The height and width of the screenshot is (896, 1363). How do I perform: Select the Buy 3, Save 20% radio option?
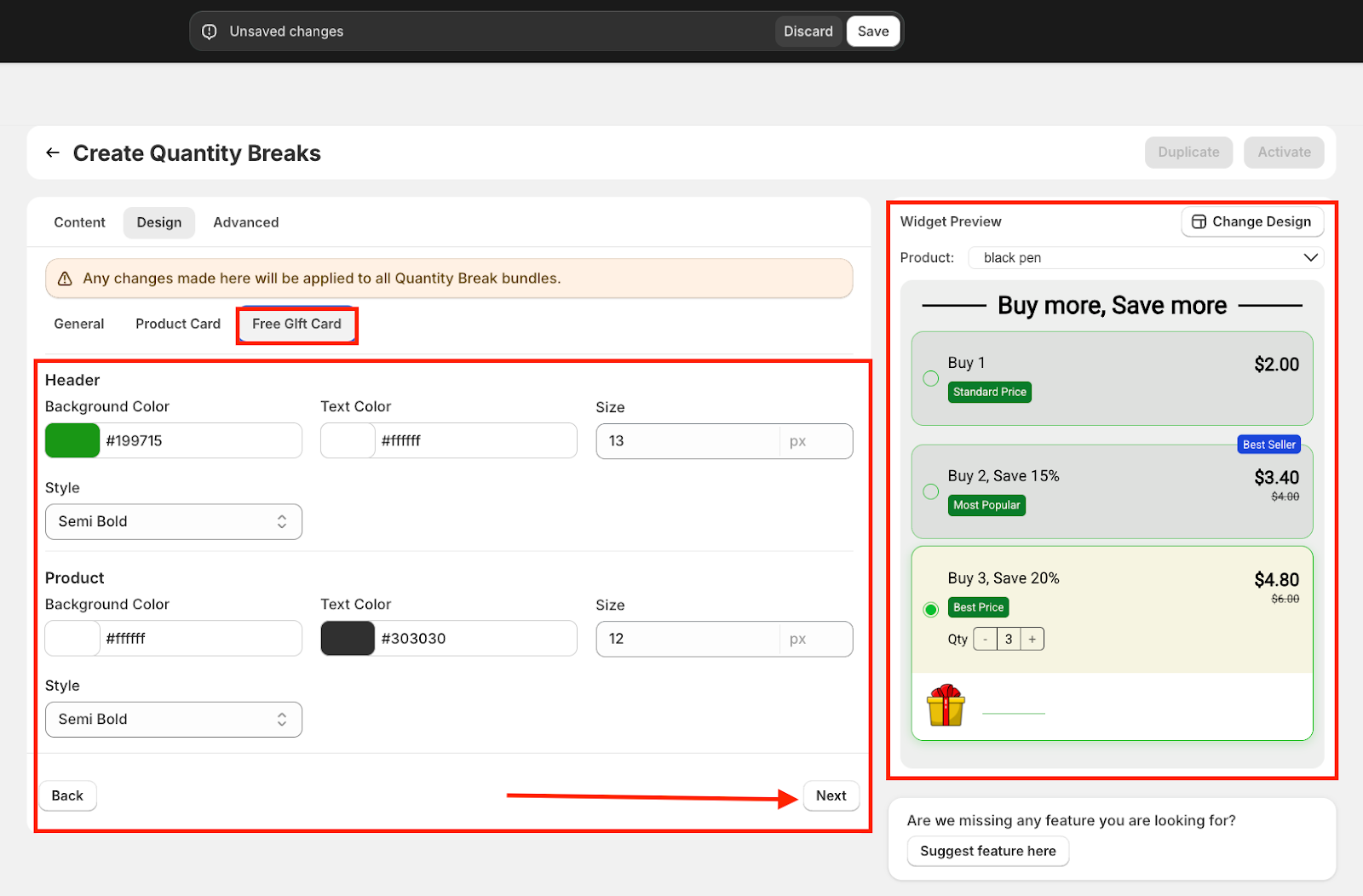click(x=931, y=609)
